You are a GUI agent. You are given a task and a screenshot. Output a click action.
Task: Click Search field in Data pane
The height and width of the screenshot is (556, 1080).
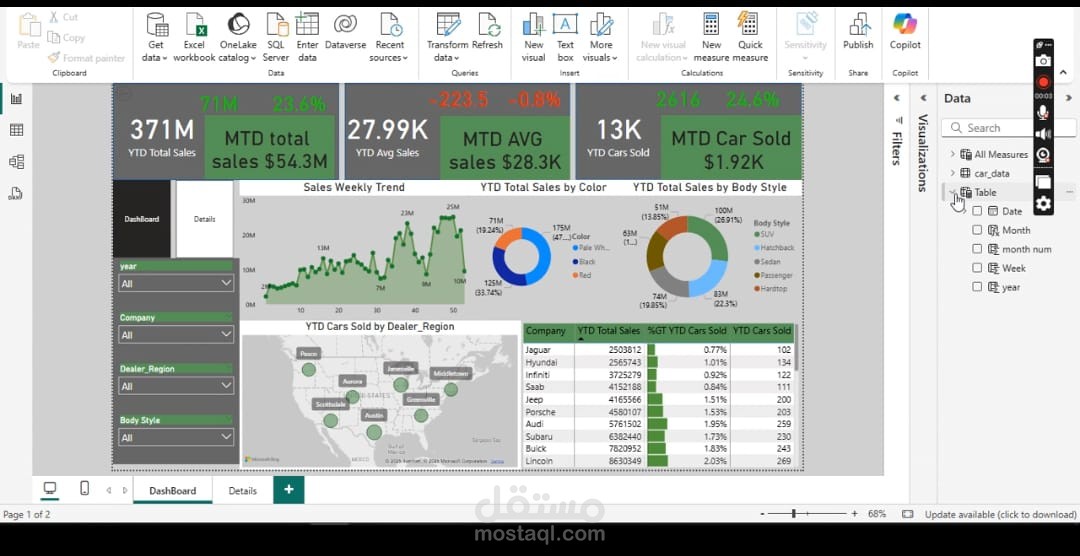coord(1008,127)
